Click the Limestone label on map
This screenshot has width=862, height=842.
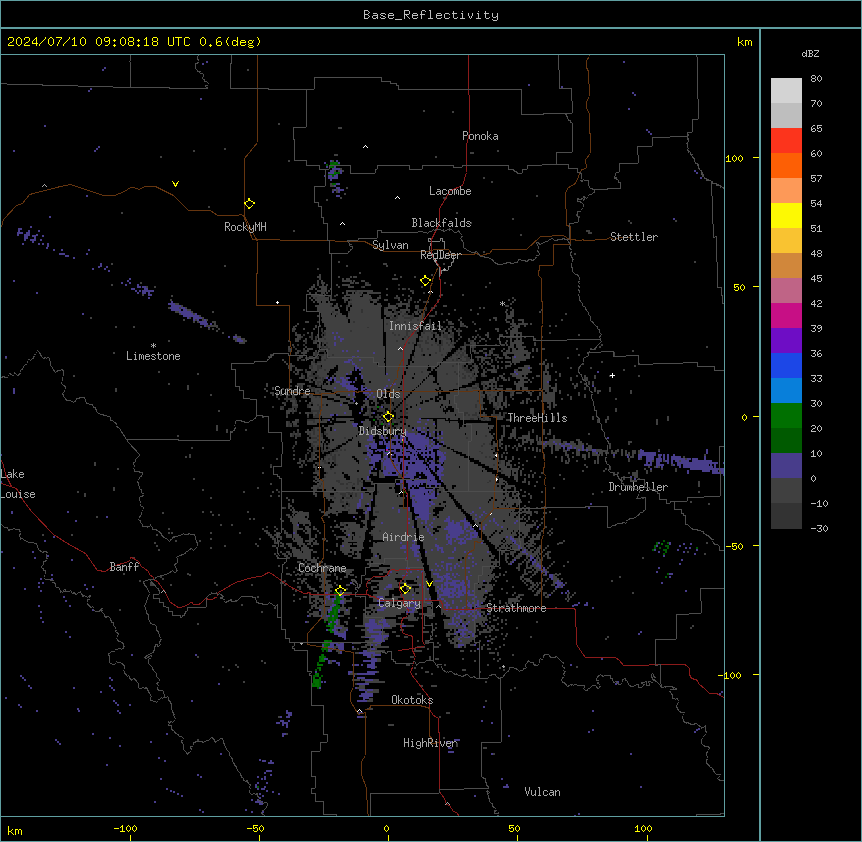click(153, 356)
